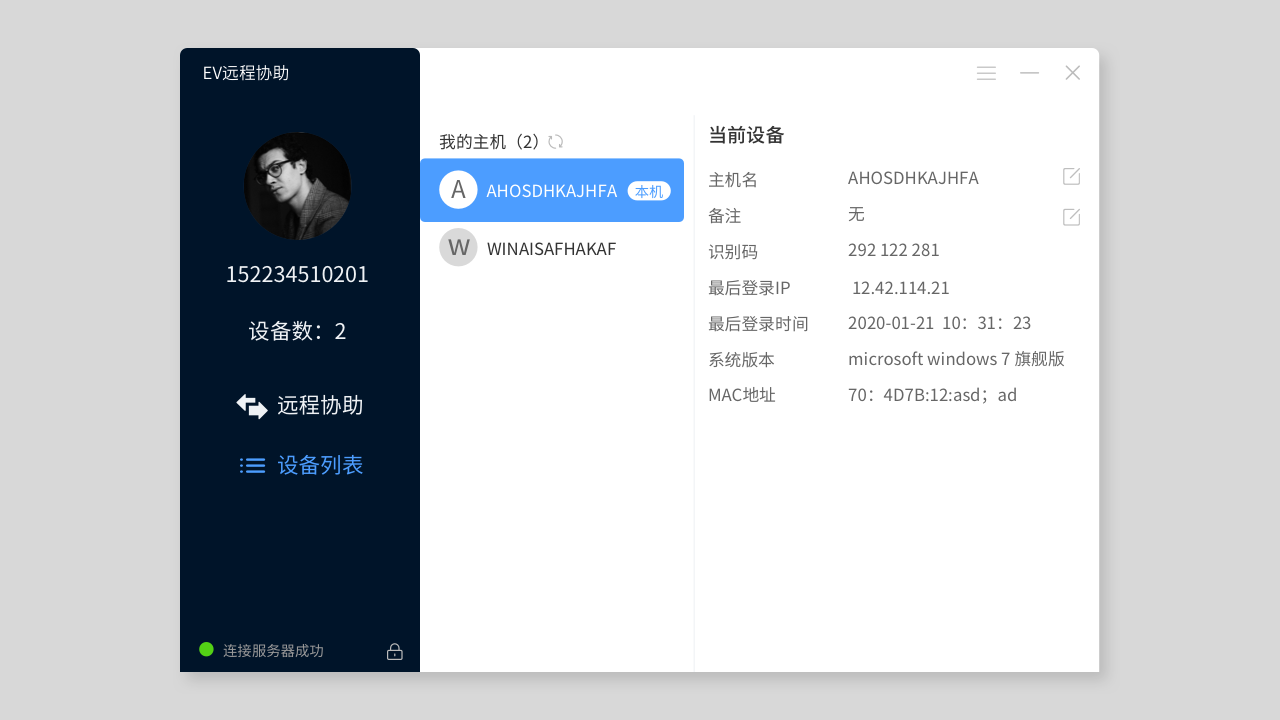Close the EV远程协助 window

tap(1073, 73)
